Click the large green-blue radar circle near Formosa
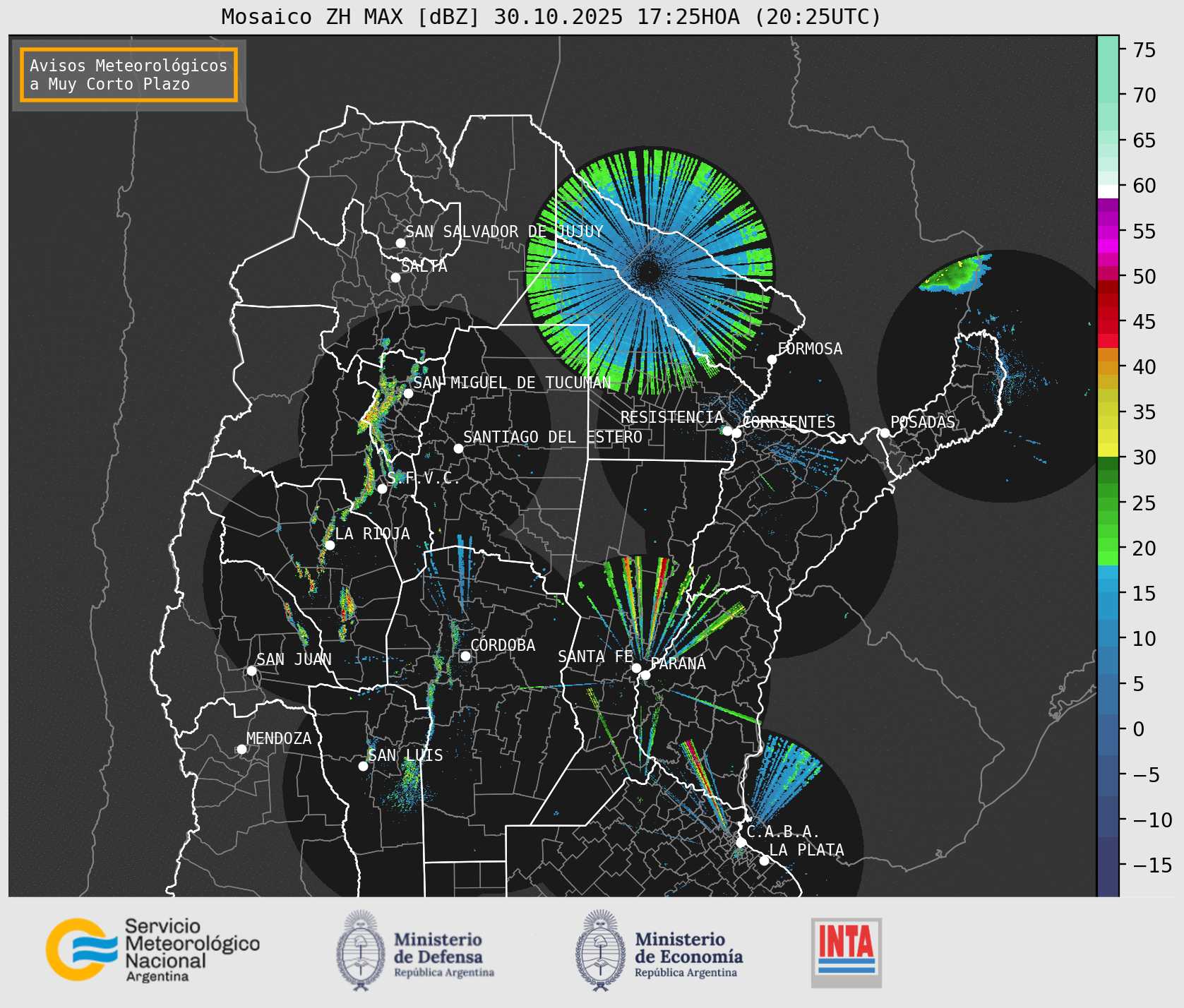Viewport: 1184px width, 1008px height. coord(650,271)
